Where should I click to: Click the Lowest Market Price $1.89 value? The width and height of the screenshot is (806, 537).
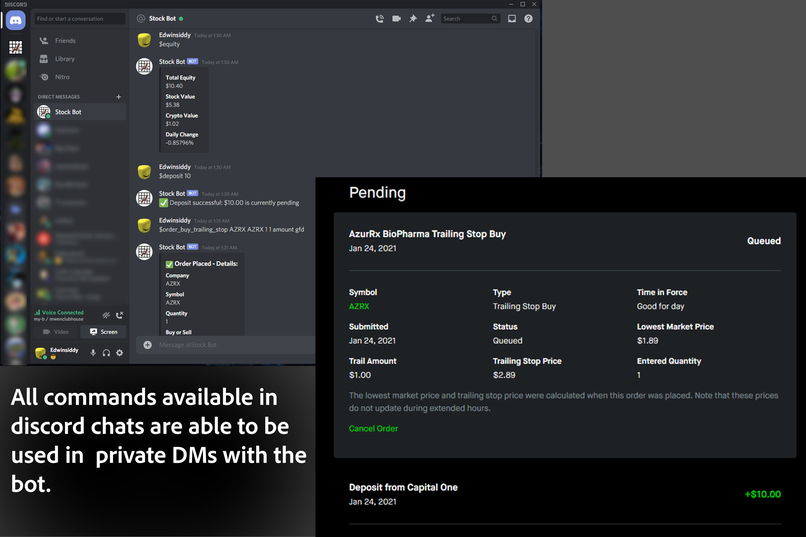(647, 341)
